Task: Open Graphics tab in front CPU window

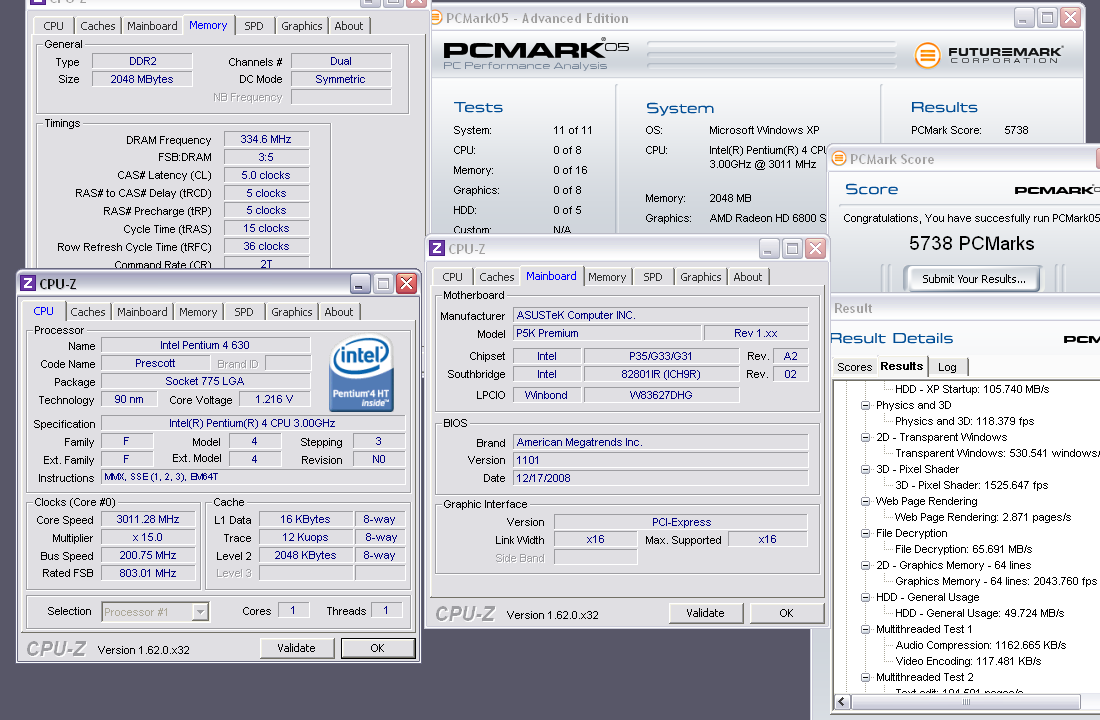Action: (292, 312)
